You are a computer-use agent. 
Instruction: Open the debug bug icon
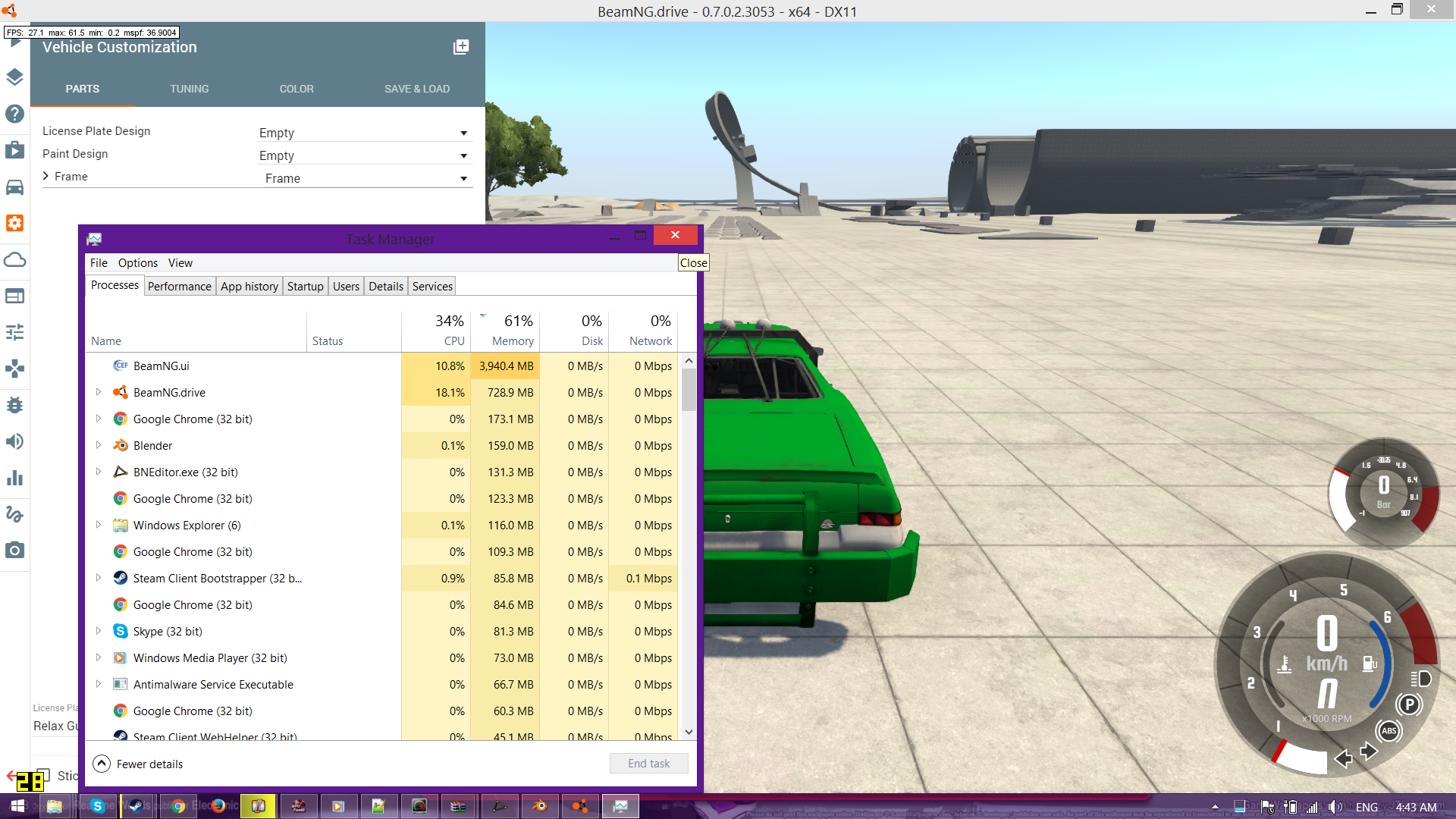coord(14,405)
